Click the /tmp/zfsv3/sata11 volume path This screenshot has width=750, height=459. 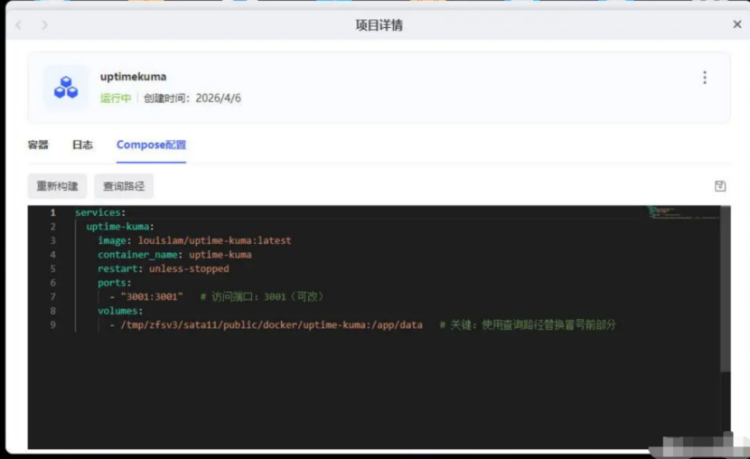point(271,325)
